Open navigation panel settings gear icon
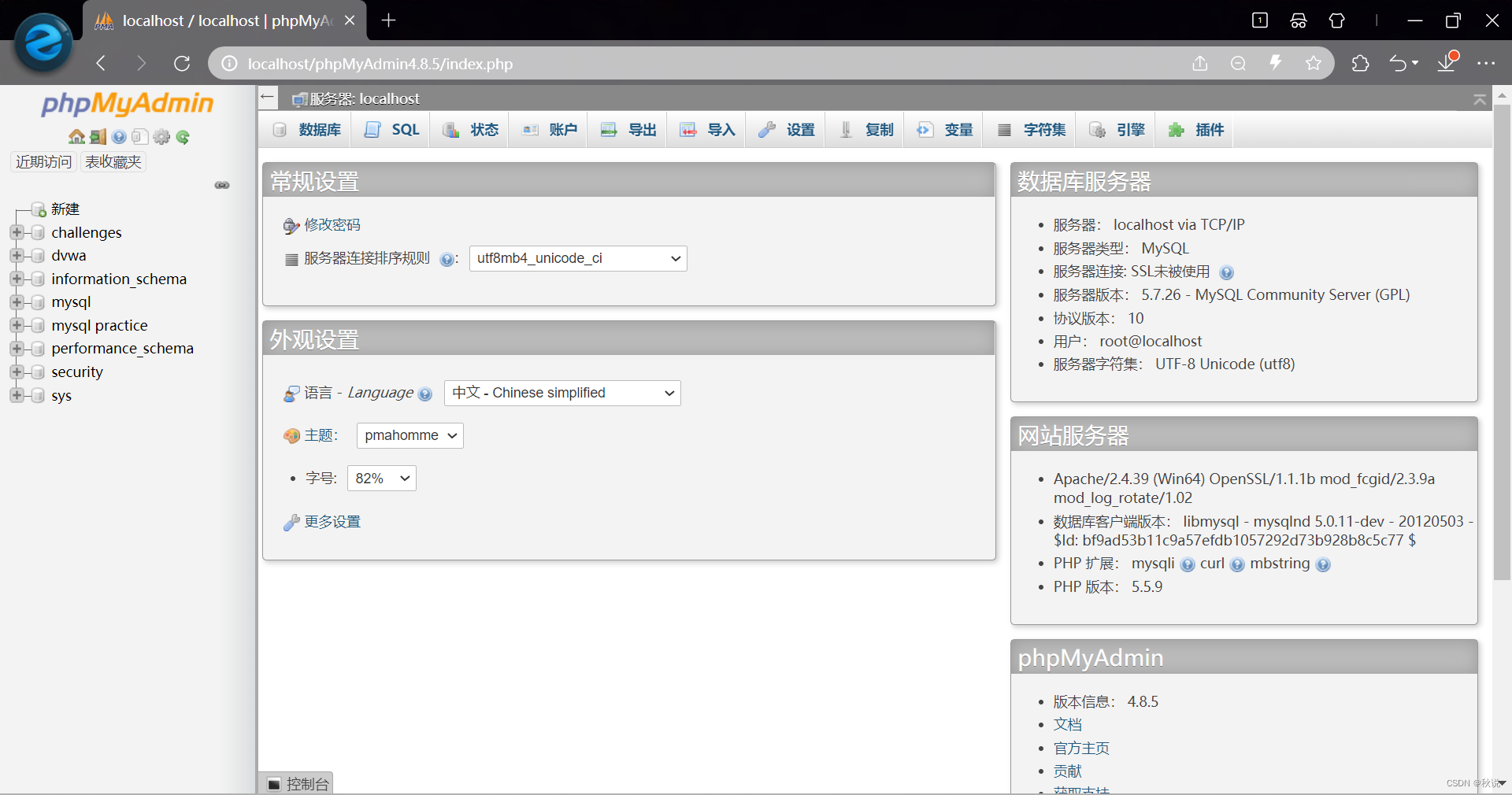Viewport: 1512px width, 795px height. (x=161, y=137)
